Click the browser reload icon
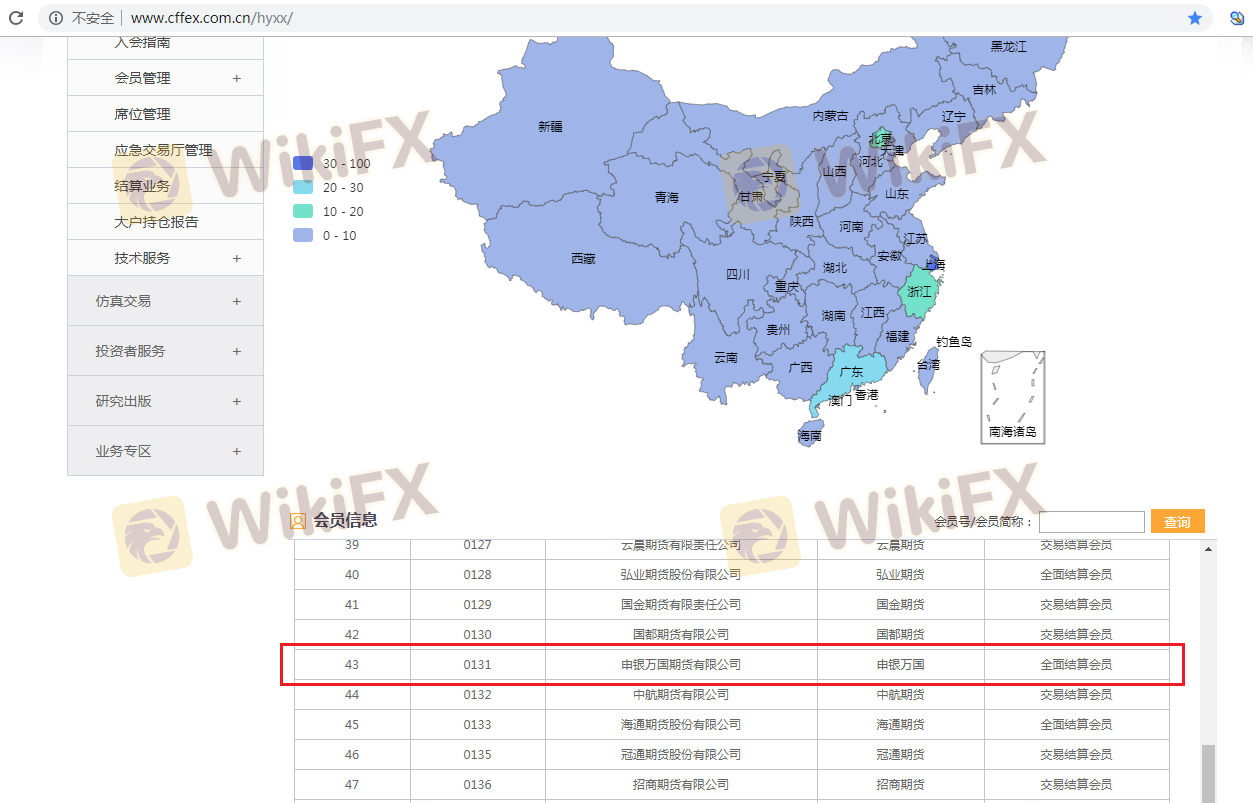Image resolution: width=1253 pixels, height=803 pixels. [16, 18]
